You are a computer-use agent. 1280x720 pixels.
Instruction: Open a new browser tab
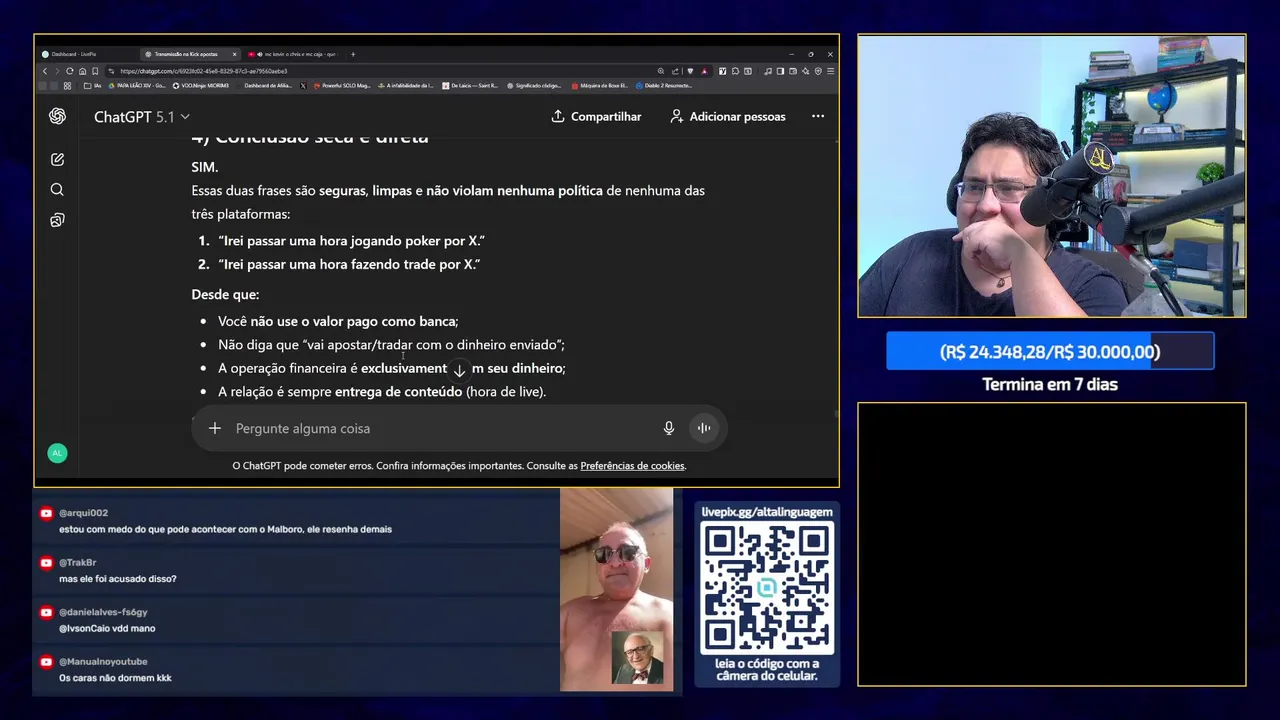(x=353, y=54)
